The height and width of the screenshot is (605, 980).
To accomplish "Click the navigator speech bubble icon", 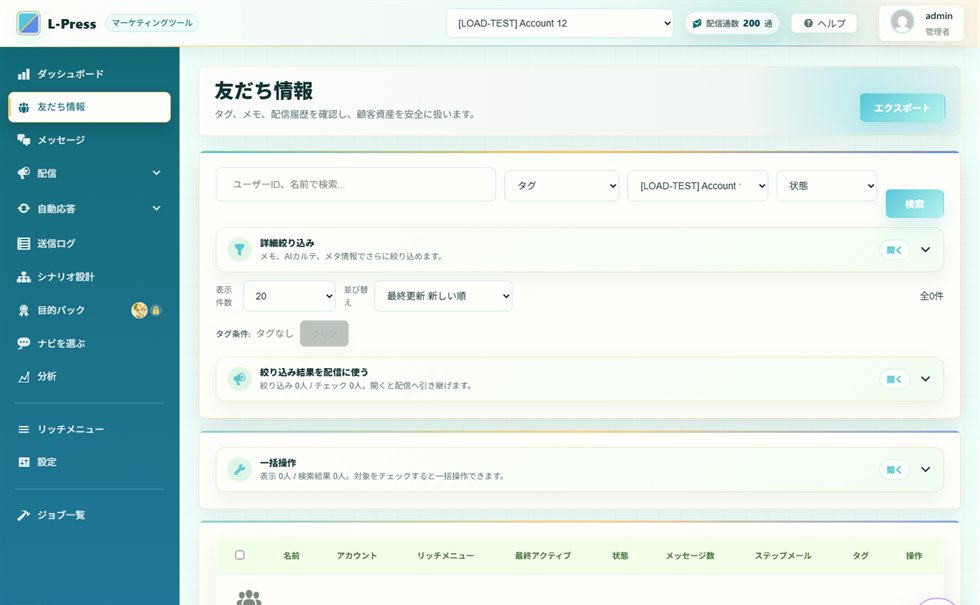I will [24, 343].
